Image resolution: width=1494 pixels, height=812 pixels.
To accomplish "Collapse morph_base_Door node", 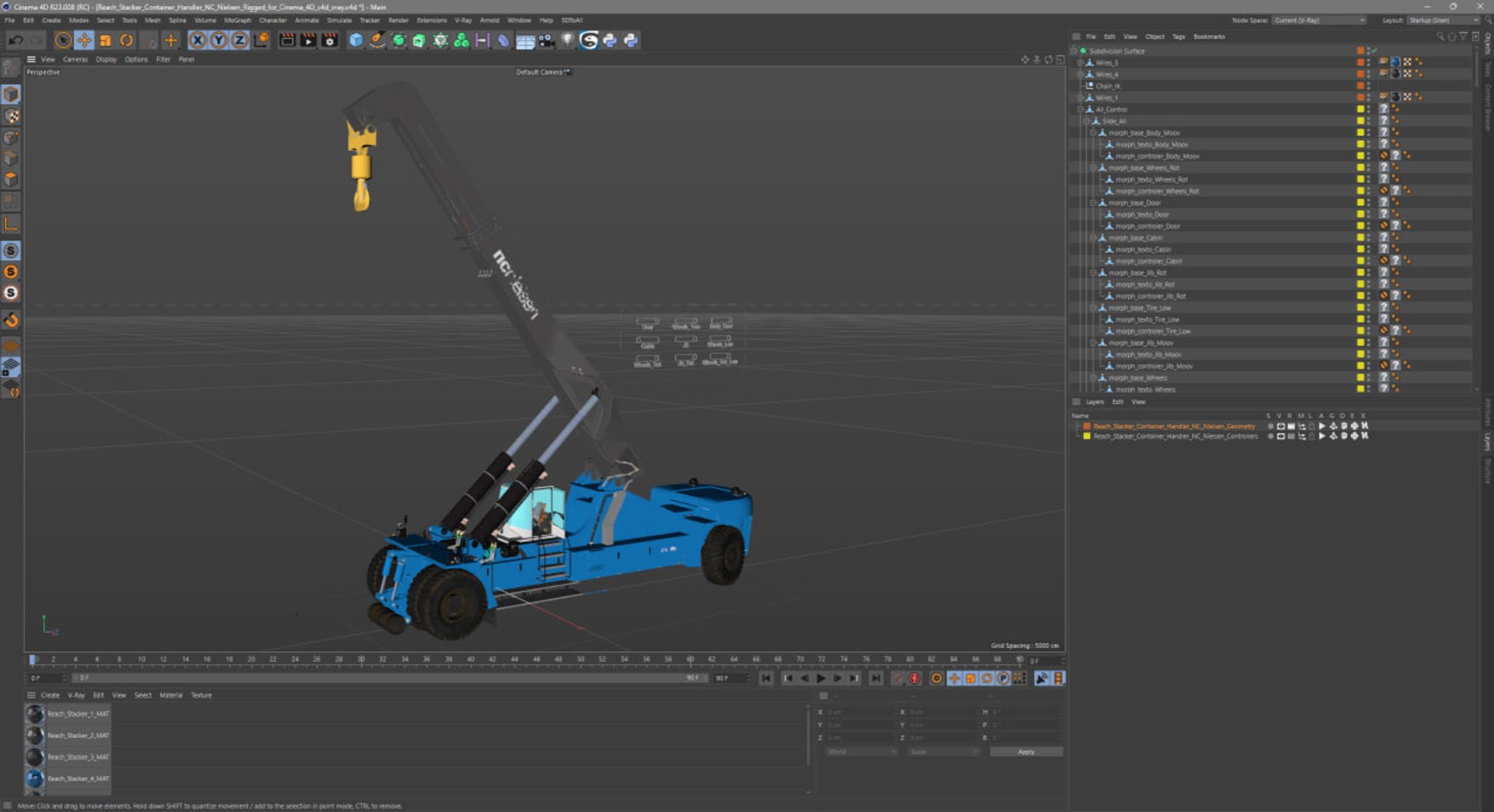I will point(1093,203).
